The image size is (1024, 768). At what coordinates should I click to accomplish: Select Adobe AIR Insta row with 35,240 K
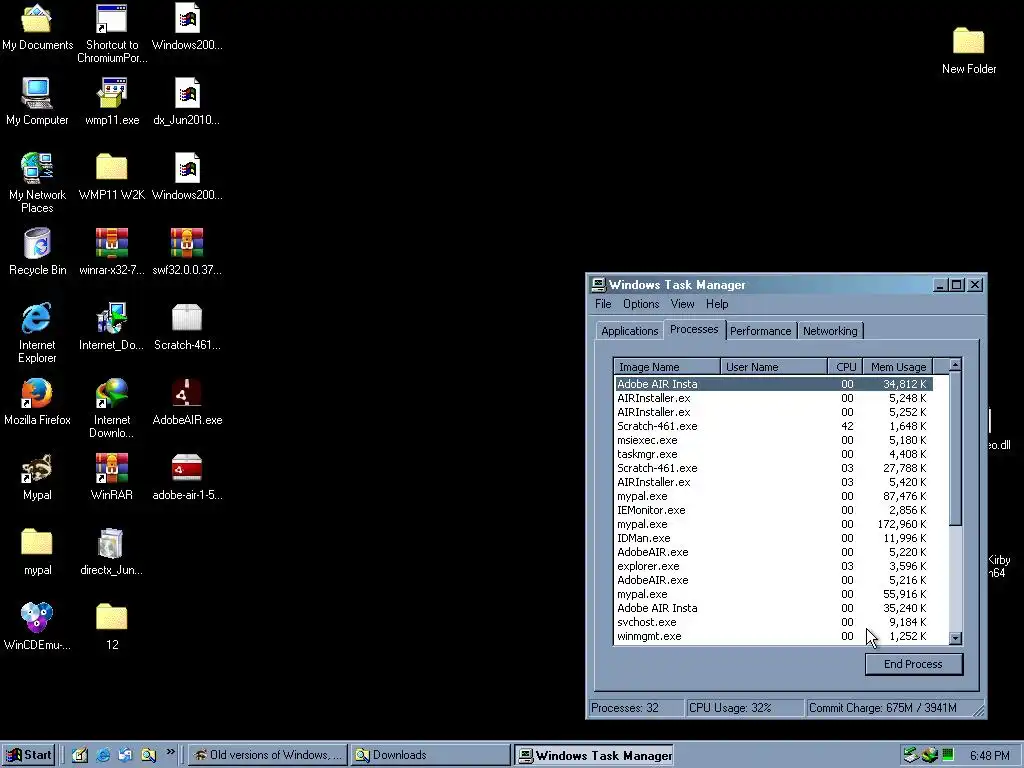[773, 608]
